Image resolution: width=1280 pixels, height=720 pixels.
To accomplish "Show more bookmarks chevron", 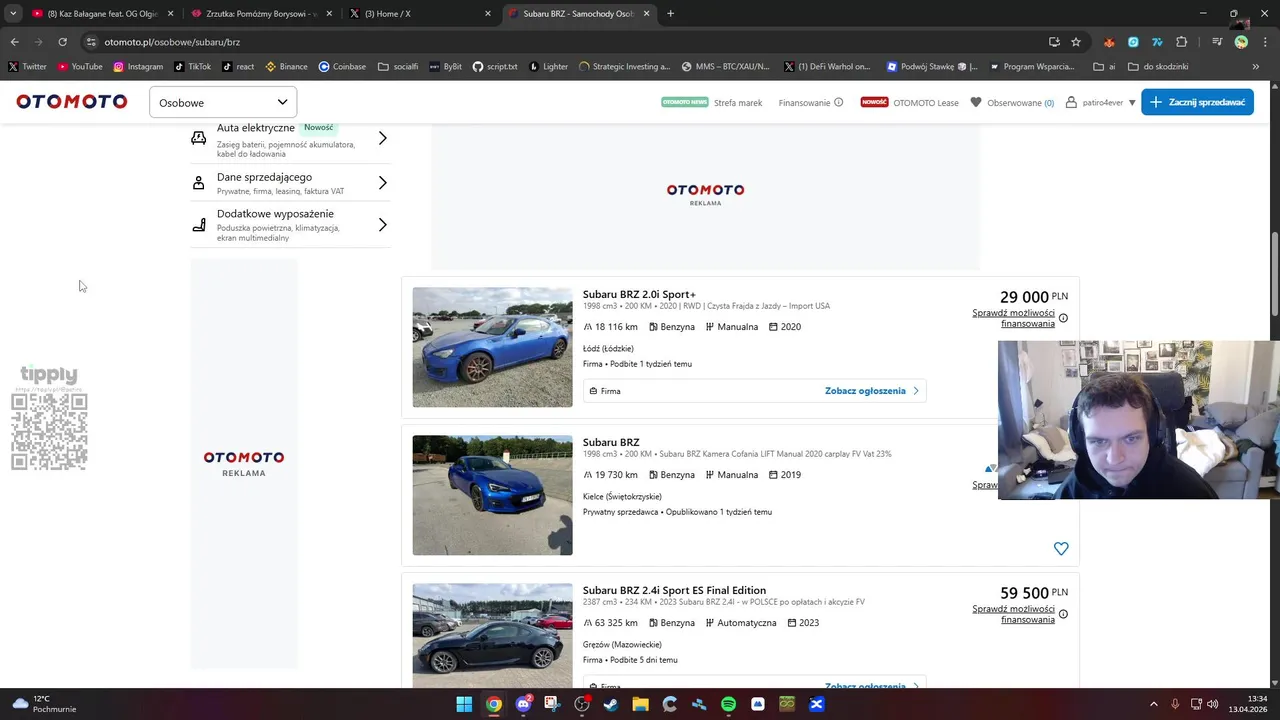I will pyautogui.click(x=1255, y=67).
